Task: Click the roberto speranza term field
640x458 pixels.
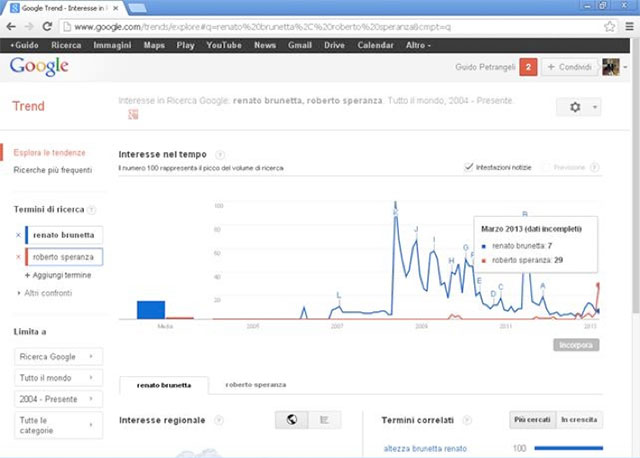Action: [64, 257]
